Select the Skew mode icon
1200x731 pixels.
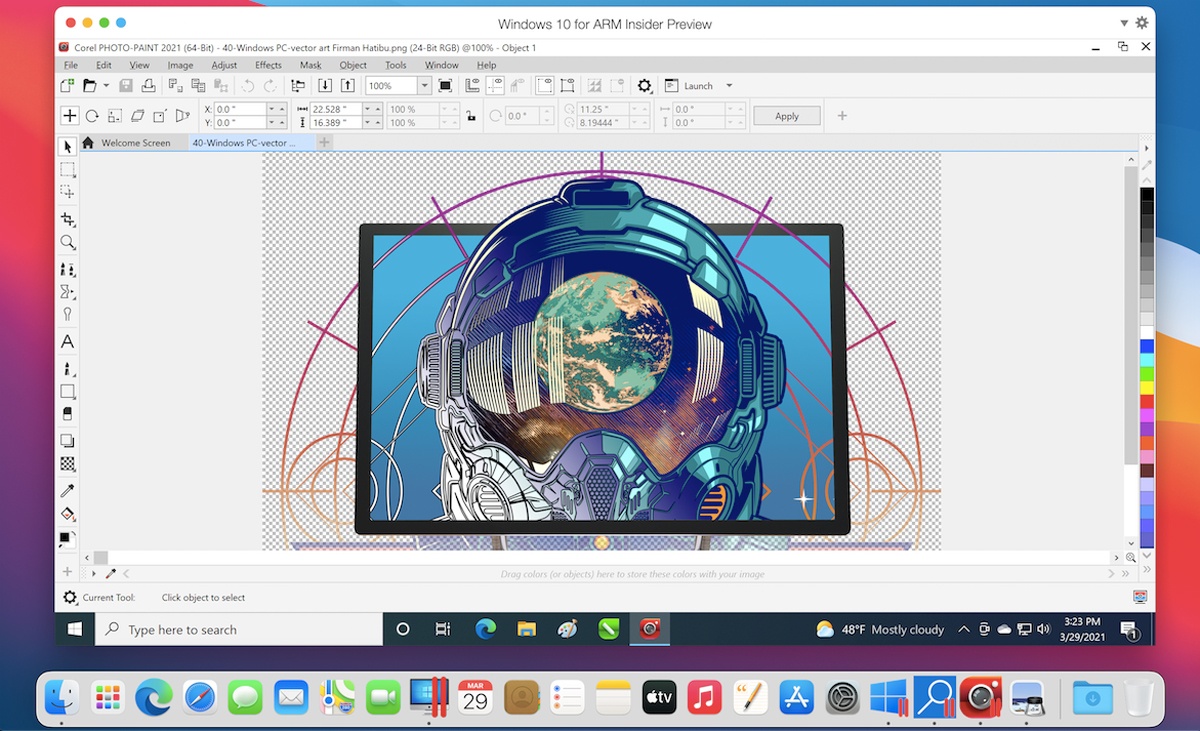[138, 116]
